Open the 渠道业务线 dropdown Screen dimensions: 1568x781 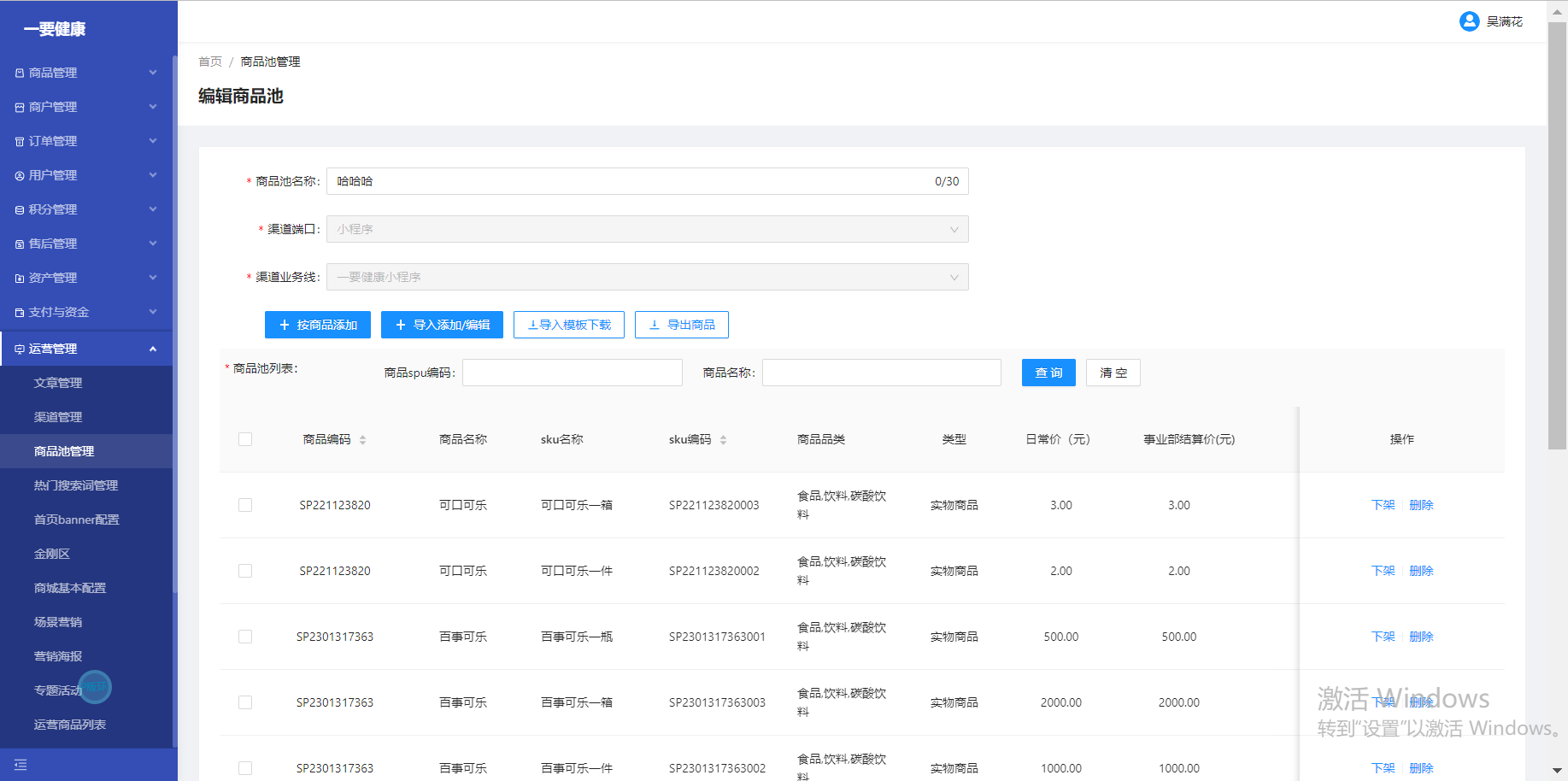coord(648,277)
